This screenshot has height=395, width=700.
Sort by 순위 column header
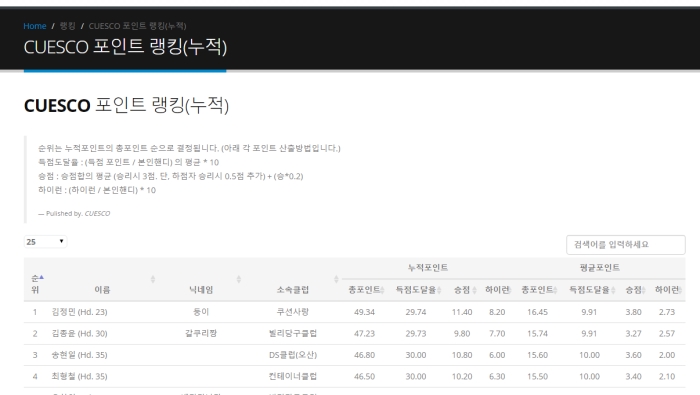click(36, 284)
